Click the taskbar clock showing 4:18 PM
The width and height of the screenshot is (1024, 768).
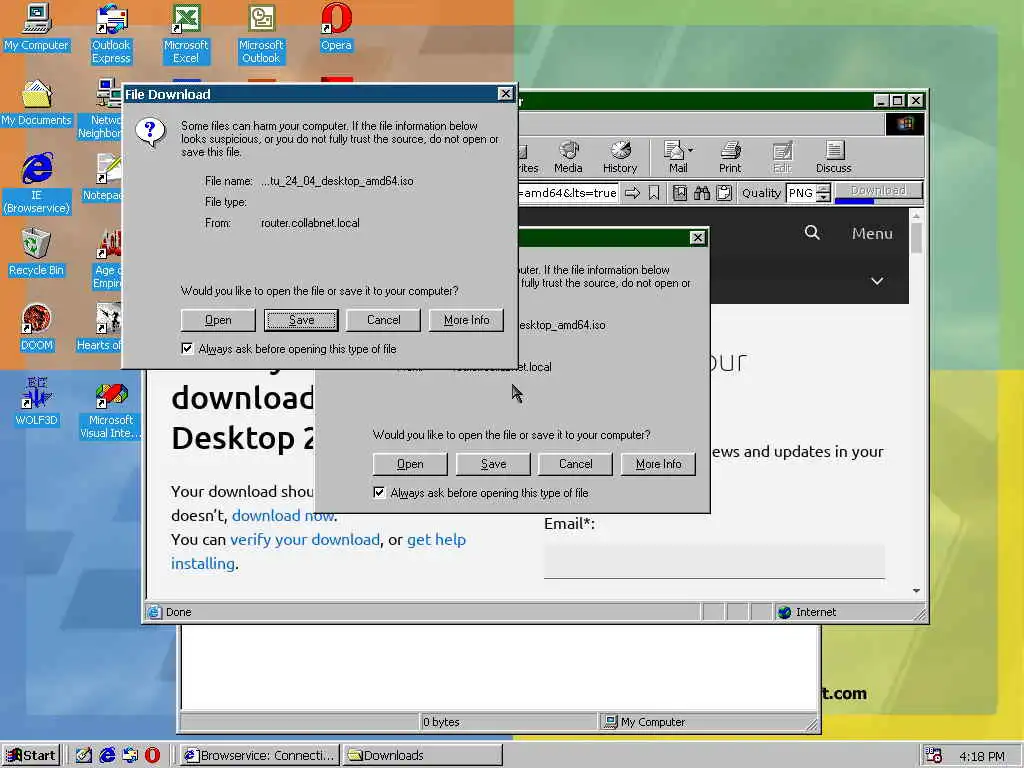982,756
